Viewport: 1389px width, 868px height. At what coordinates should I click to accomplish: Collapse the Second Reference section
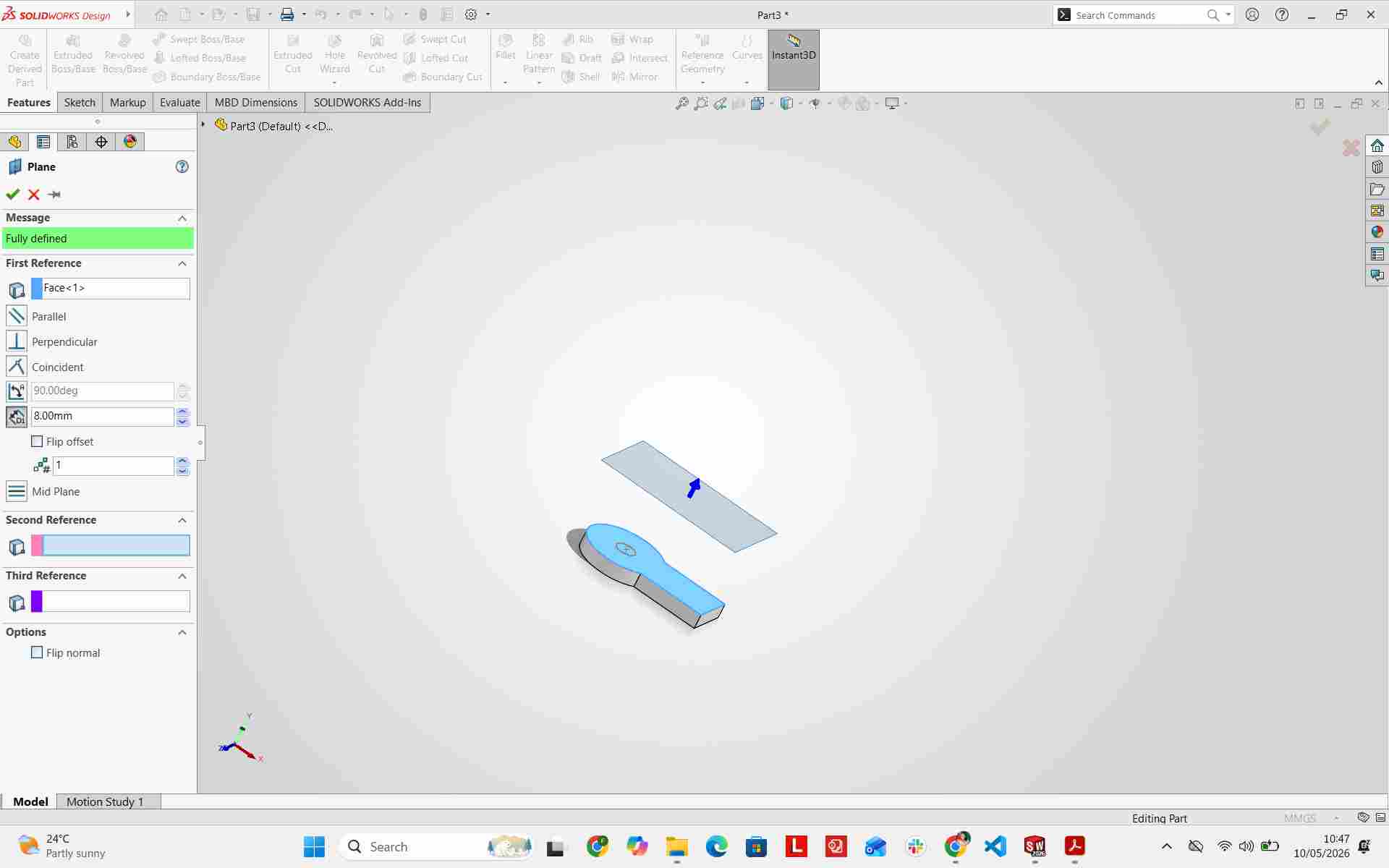click(182, 520)
